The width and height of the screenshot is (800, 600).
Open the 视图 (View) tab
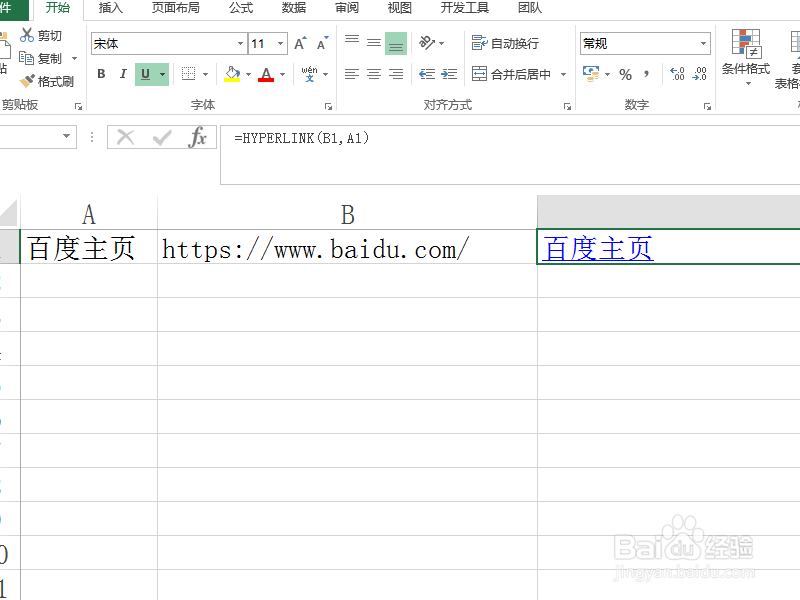(399, 8)
